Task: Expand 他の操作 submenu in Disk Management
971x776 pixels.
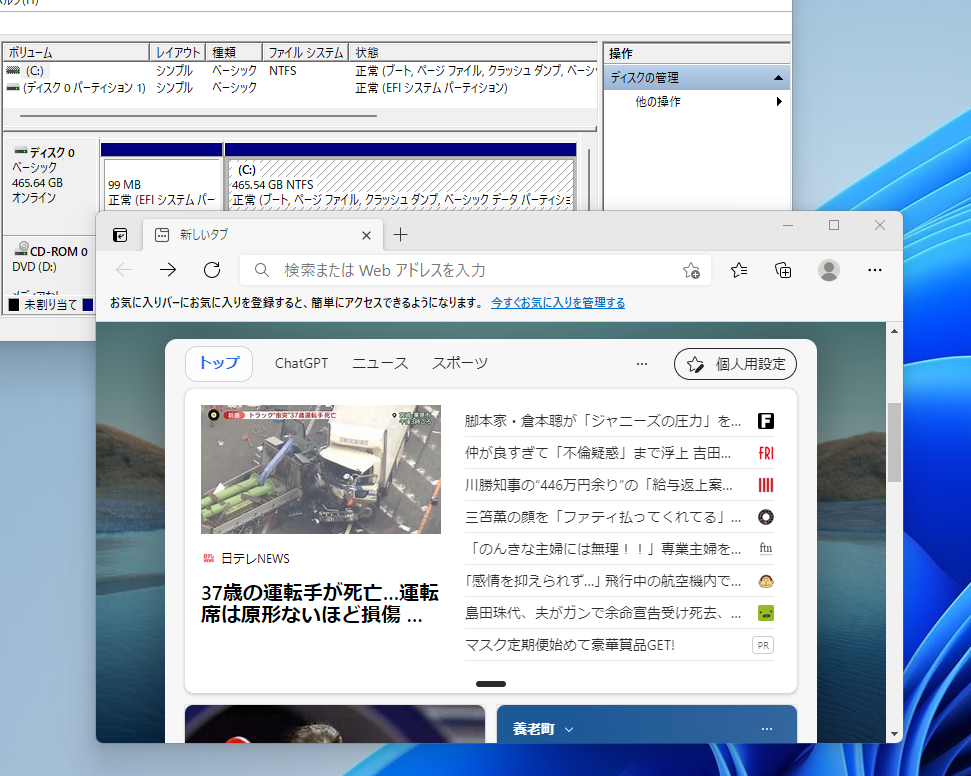Action: 779,102
